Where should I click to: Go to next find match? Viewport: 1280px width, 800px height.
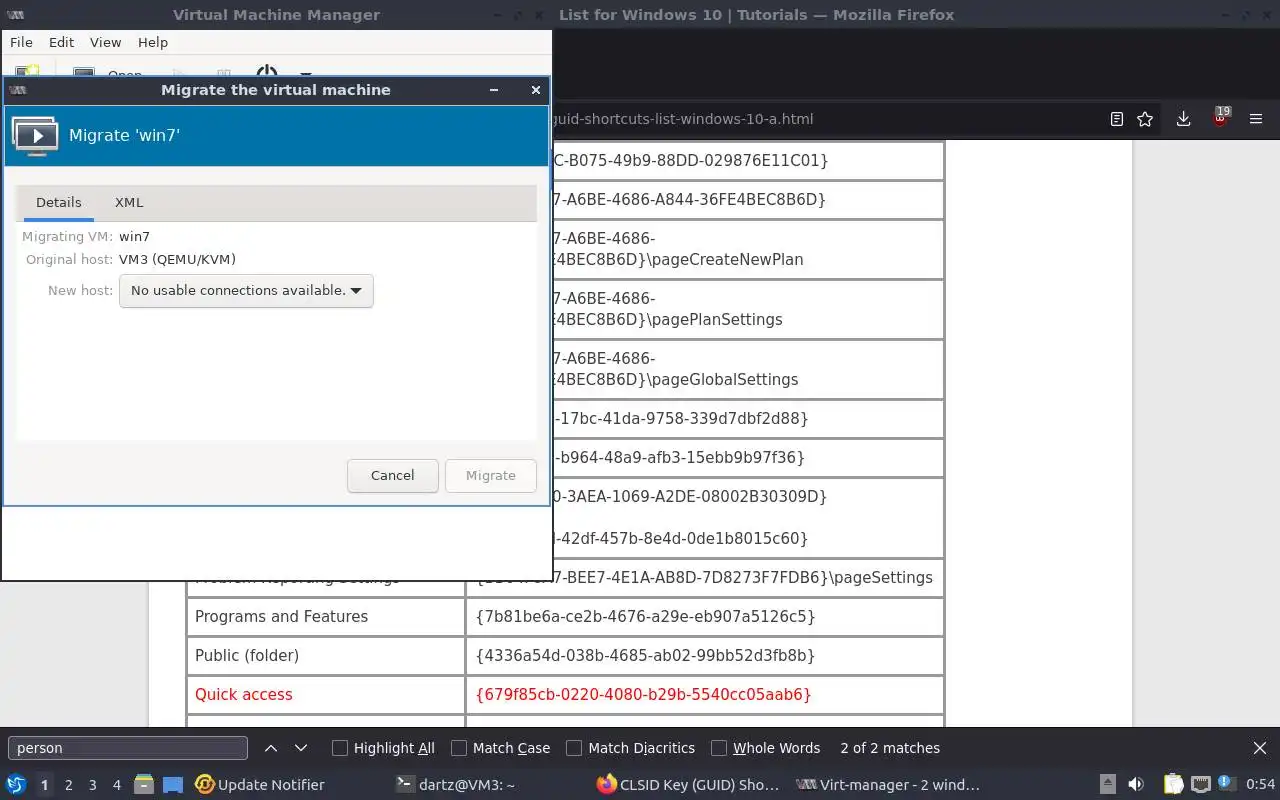click(x=301, y=748)
